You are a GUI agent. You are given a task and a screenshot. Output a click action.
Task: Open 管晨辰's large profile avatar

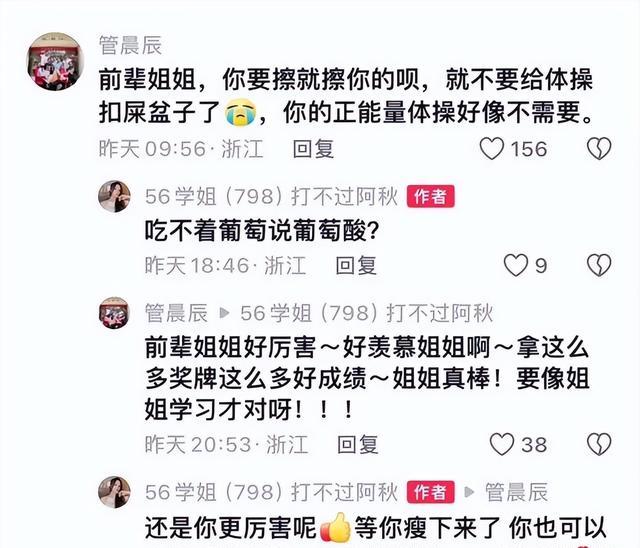click(x=55, y=62)
